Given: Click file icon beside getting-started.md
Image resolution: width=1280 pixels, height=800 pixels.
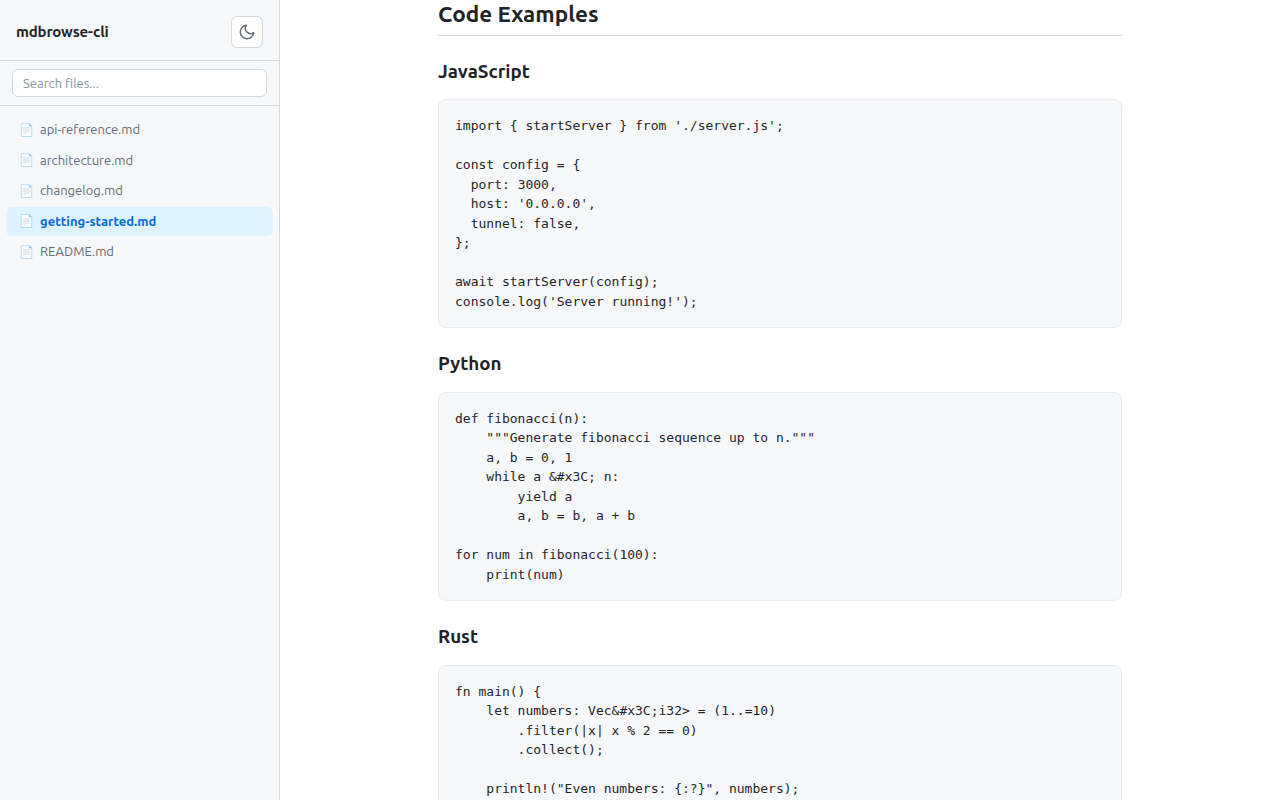Looking at the screenshot, I should pyautogui.click(x=27, y=221).
